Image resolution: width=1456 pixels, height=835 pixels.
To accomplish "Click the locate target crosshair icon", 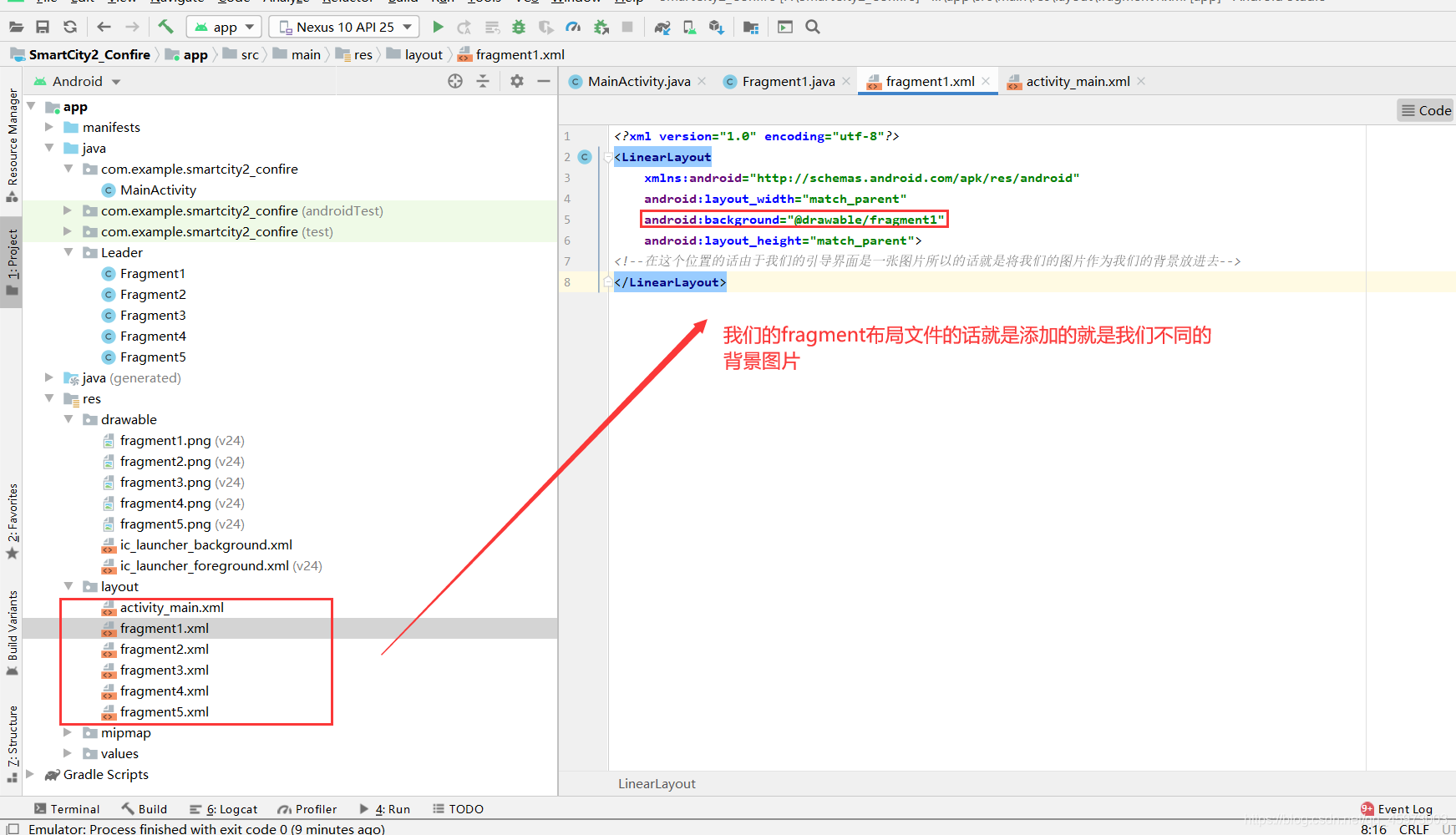I will point(455,81).
